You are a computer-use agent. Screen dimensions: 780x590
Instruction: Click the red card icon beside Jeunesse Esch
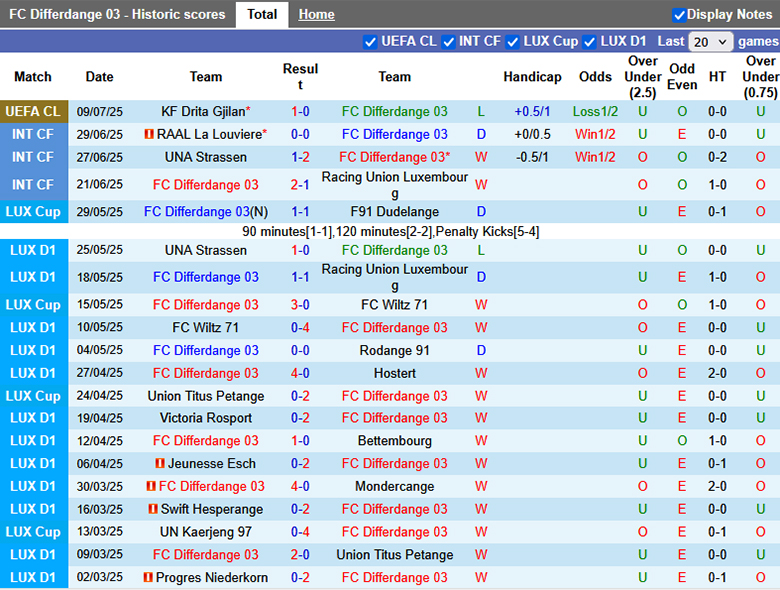point(160,463)
